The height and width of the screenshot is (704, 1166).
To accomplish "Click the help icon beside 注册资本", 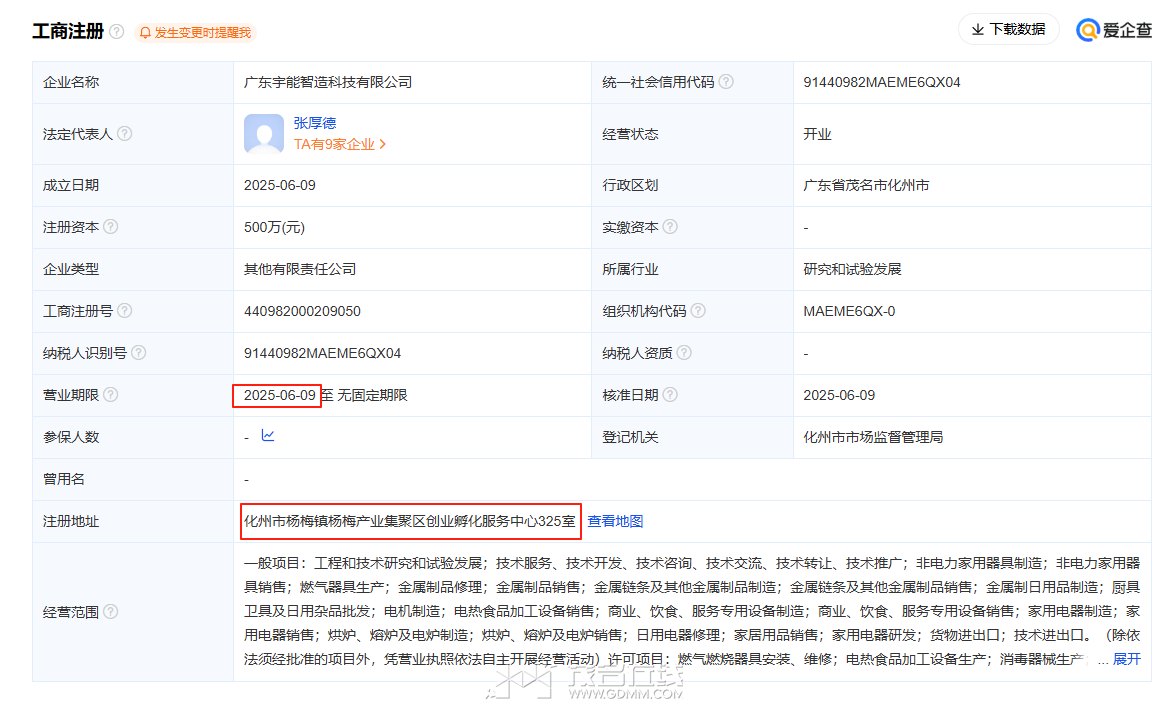I will (111, 227).
